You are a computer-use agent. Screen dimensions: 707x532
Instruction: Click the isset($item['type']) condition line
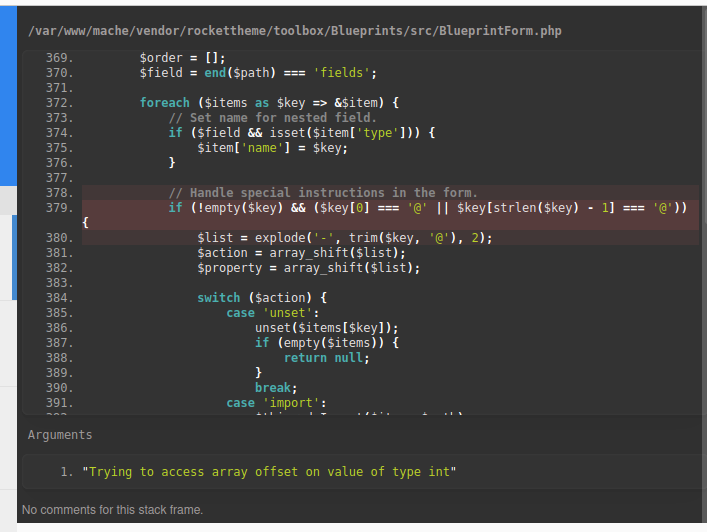[x=302, y=133]
